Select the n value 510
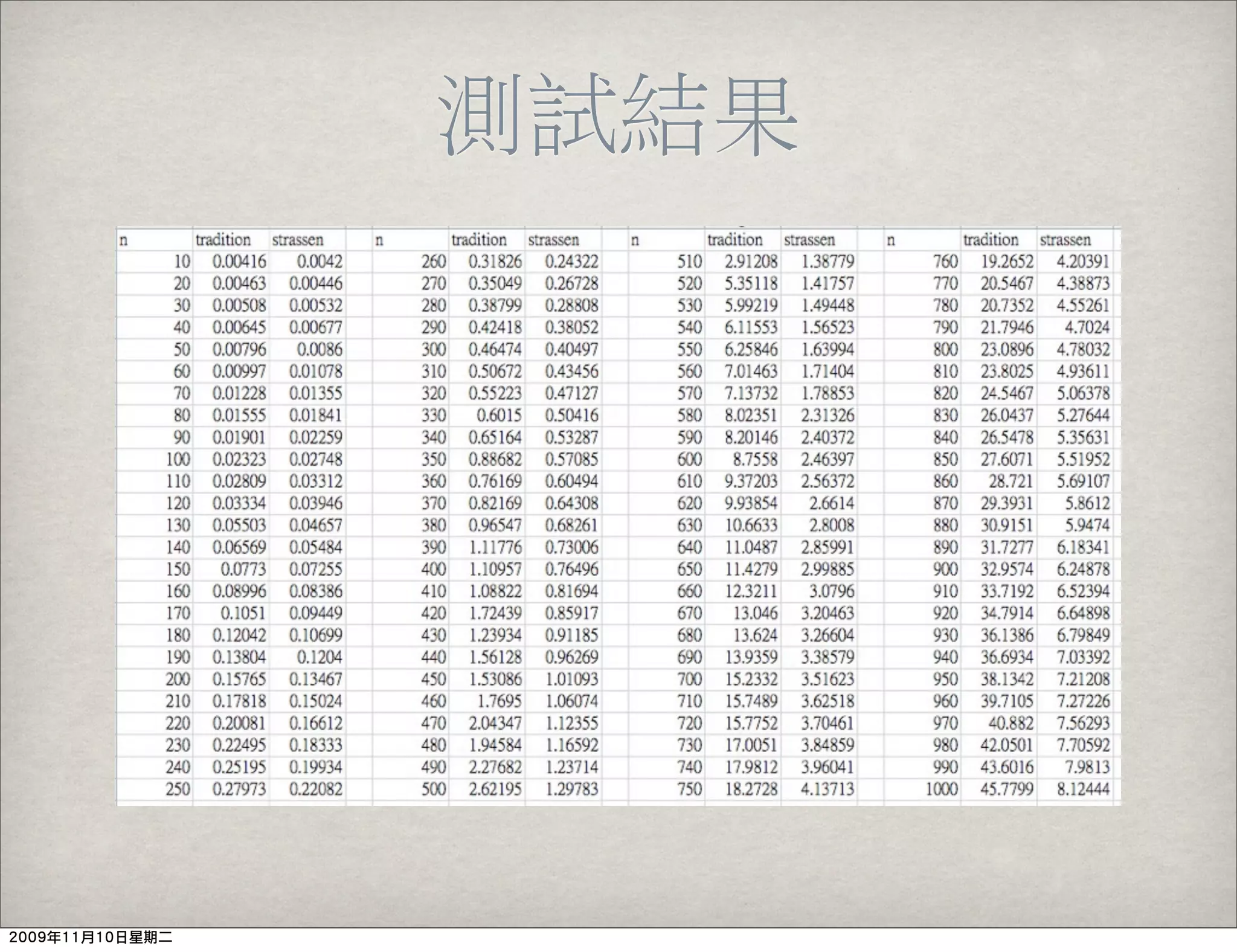The height and width of the screenshot is (952, 1237). [x=690, y=262]
